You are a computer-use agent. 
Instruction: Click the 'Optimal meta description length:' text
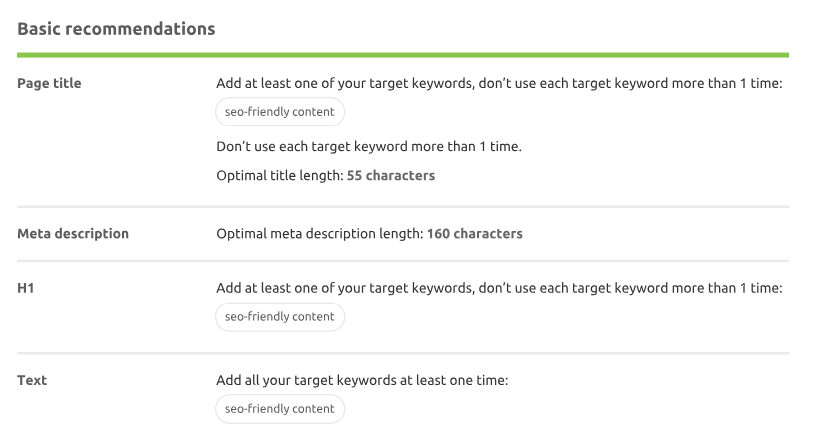320,234
